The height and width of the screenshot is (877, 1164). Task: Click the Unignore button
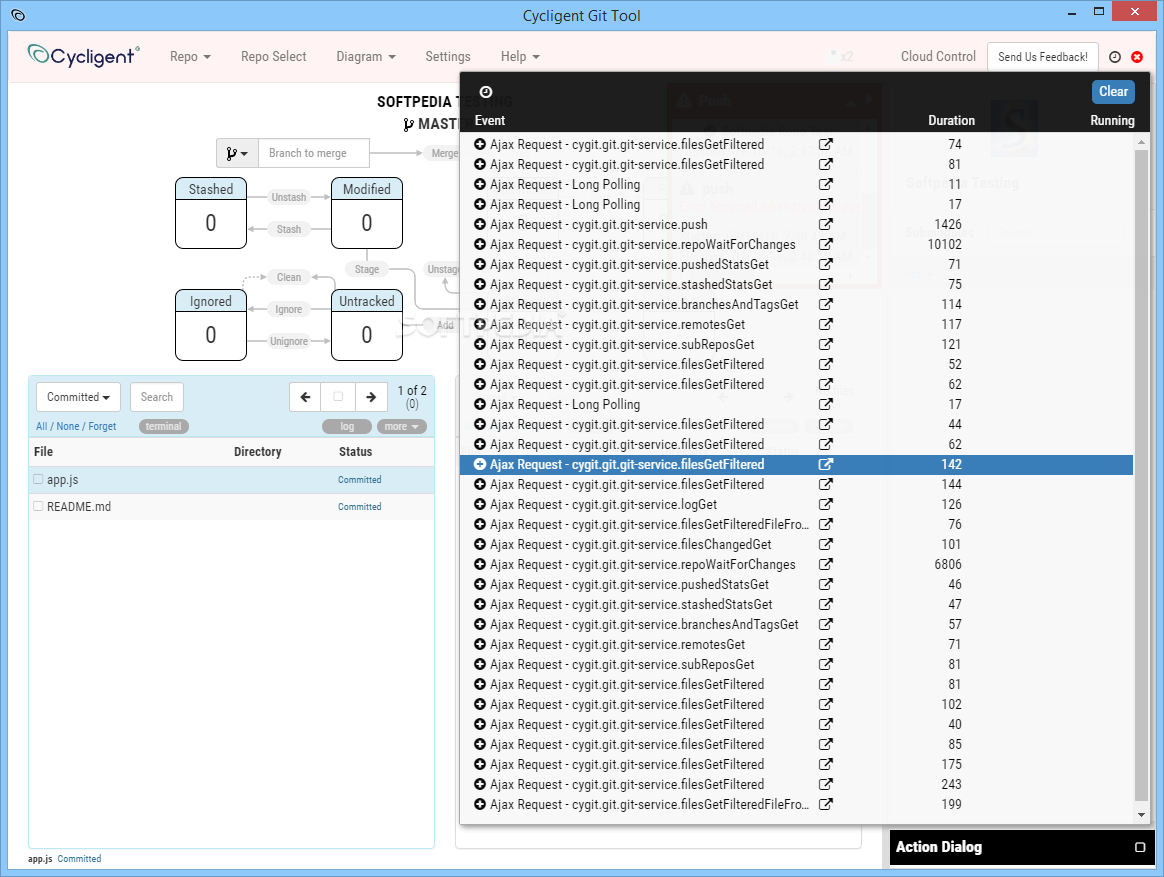[289, 342]
